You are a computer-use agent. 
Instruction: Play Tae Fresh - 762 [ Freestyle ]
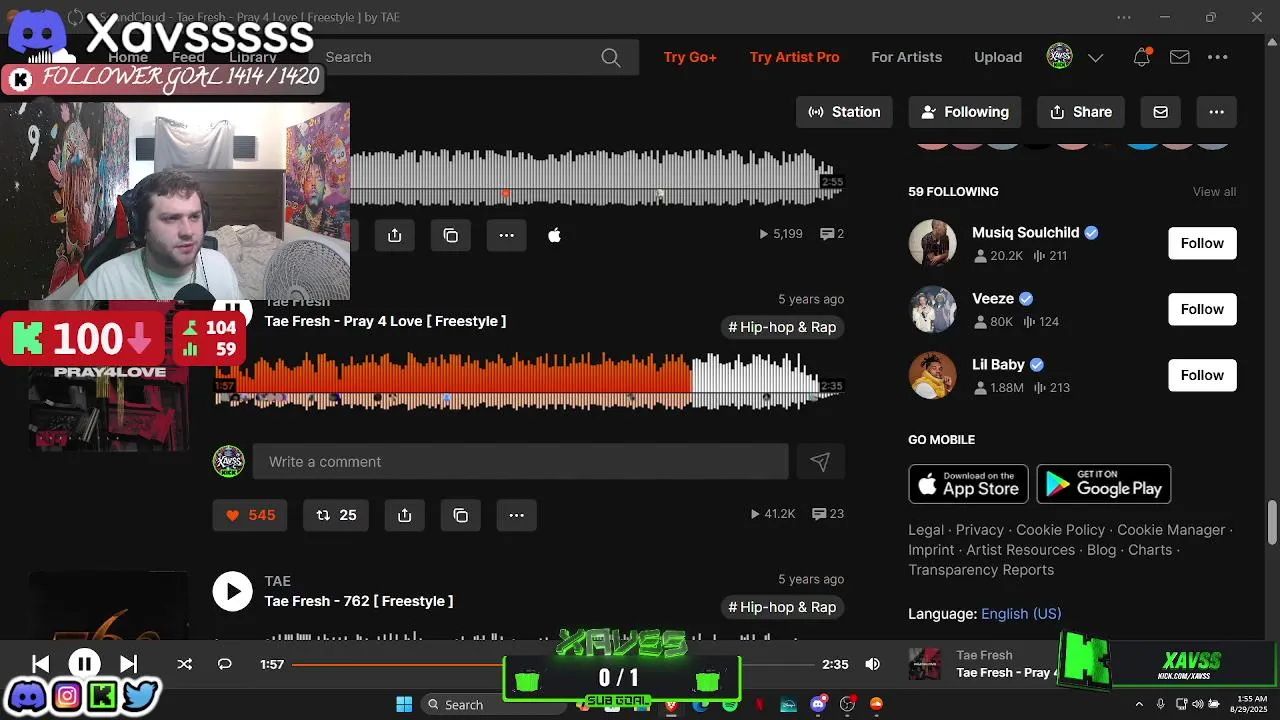point(232,591)
